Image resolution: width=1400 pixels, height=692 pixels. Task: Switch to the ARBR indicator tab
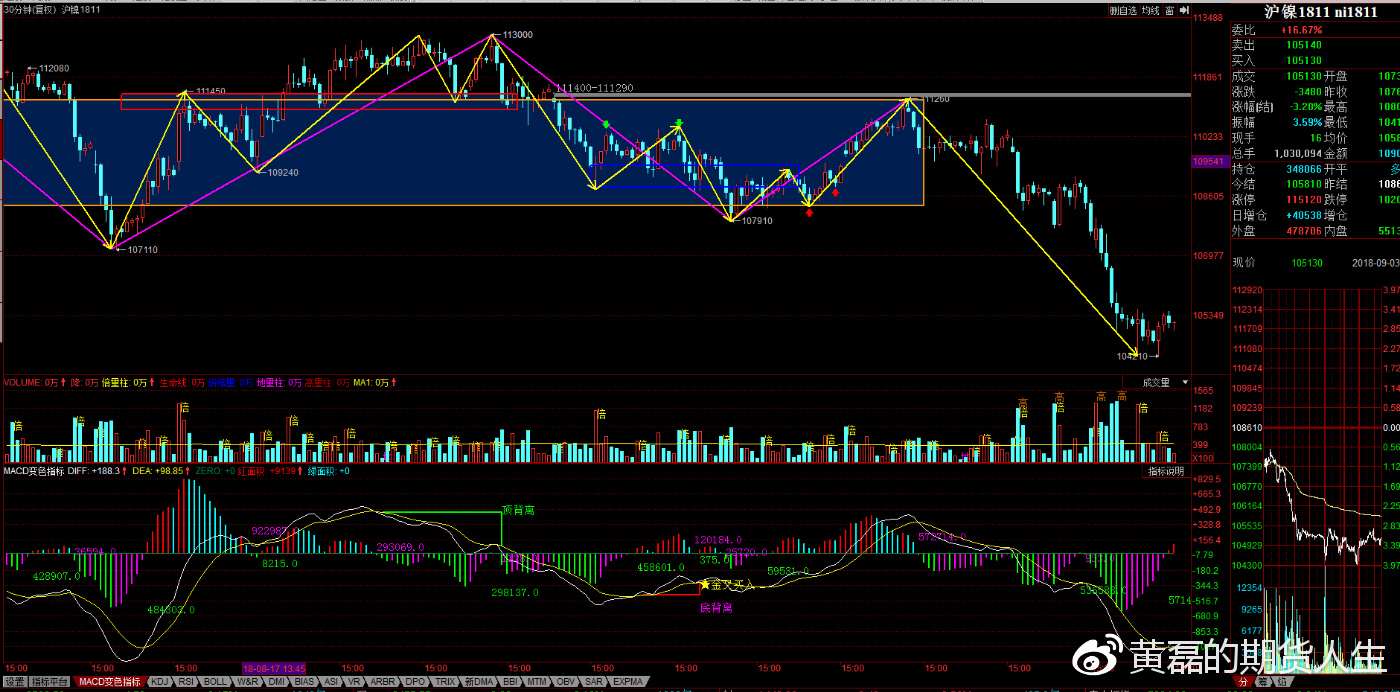[382, 681]
